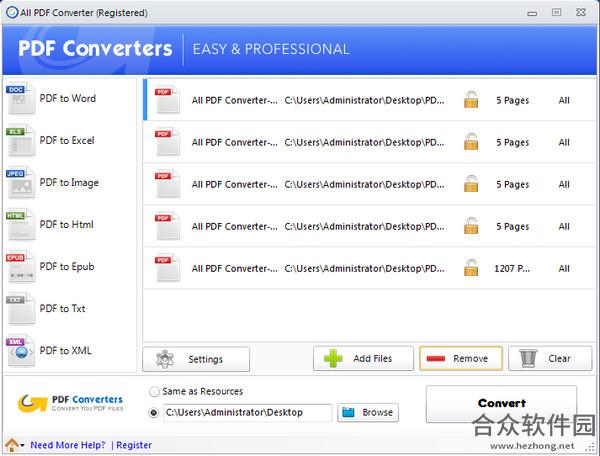This screenshot has height=456, width=600.
Task: Click the folder icon on Browse button
Action: 348,412
